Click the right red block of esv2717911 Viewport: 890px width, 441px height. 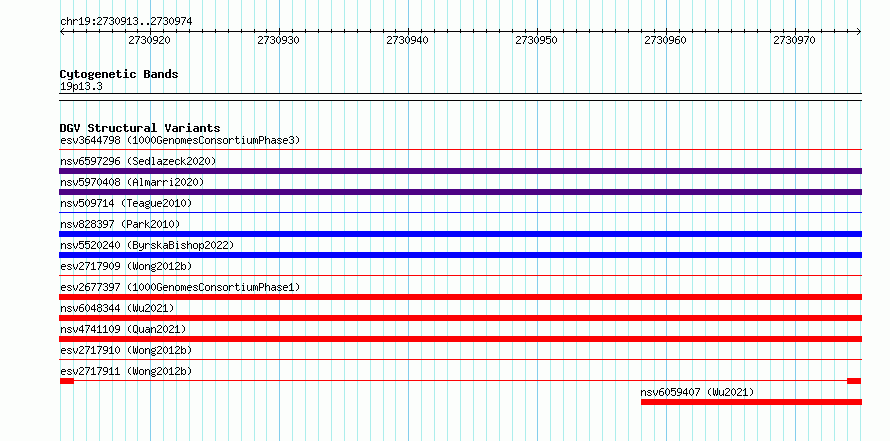pyautogui.click(x=854, y=381)
